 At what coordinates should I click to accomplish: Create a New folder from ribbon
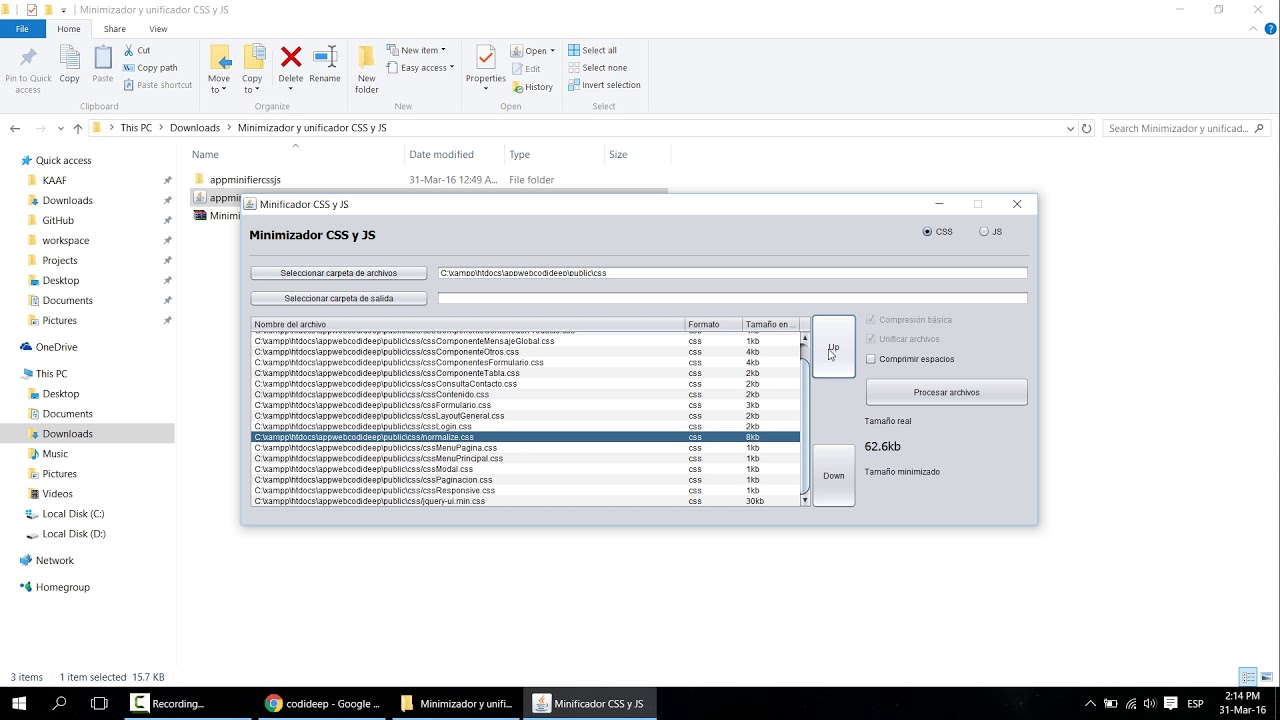point(367,70)
